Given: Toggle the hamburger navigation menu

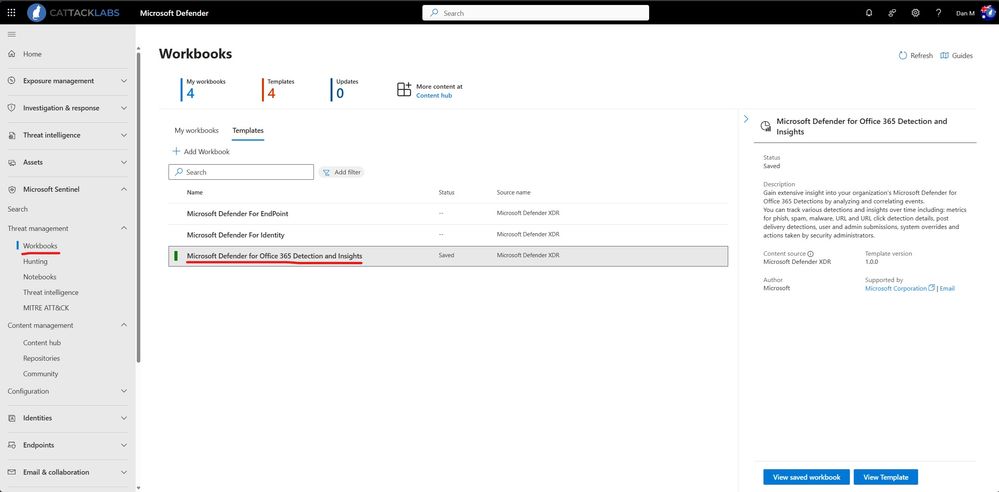Looking at the screenshot, I should pyautogui.click(x=11, y=34).
